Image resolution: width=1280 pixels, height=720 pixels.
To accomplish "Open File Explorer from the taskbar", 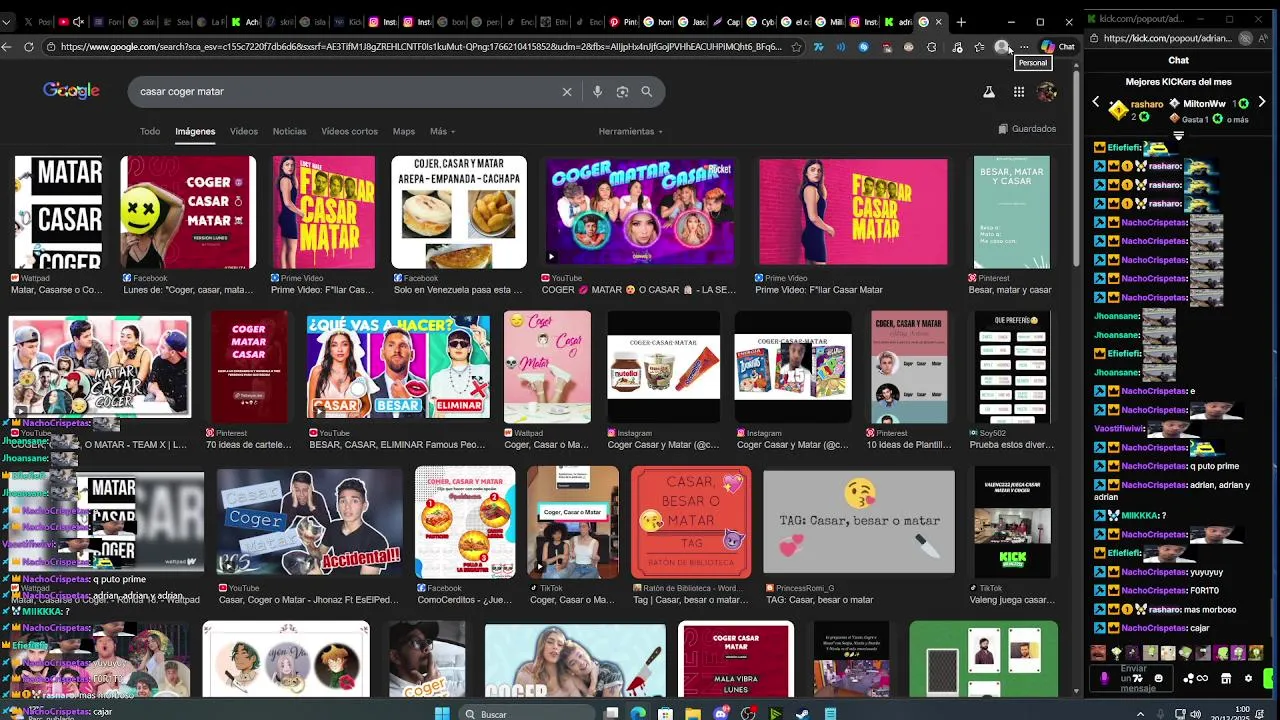I will click(694, 714).
